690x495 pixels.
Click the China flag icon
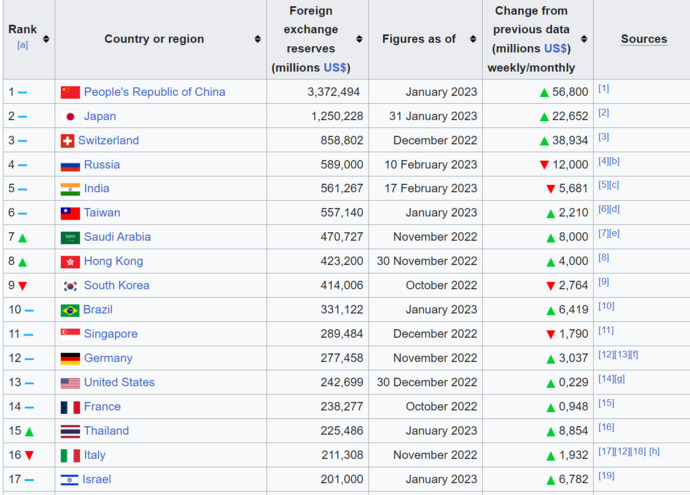click(x=70, y=92)
